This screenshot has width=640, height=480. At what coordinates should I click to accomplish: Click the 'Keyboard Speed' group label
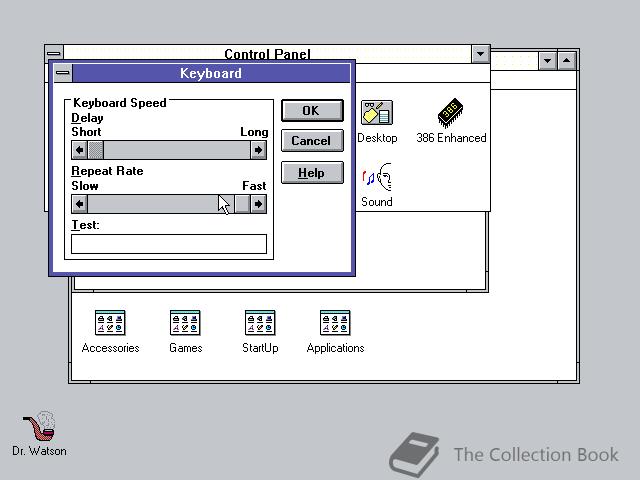120,103
